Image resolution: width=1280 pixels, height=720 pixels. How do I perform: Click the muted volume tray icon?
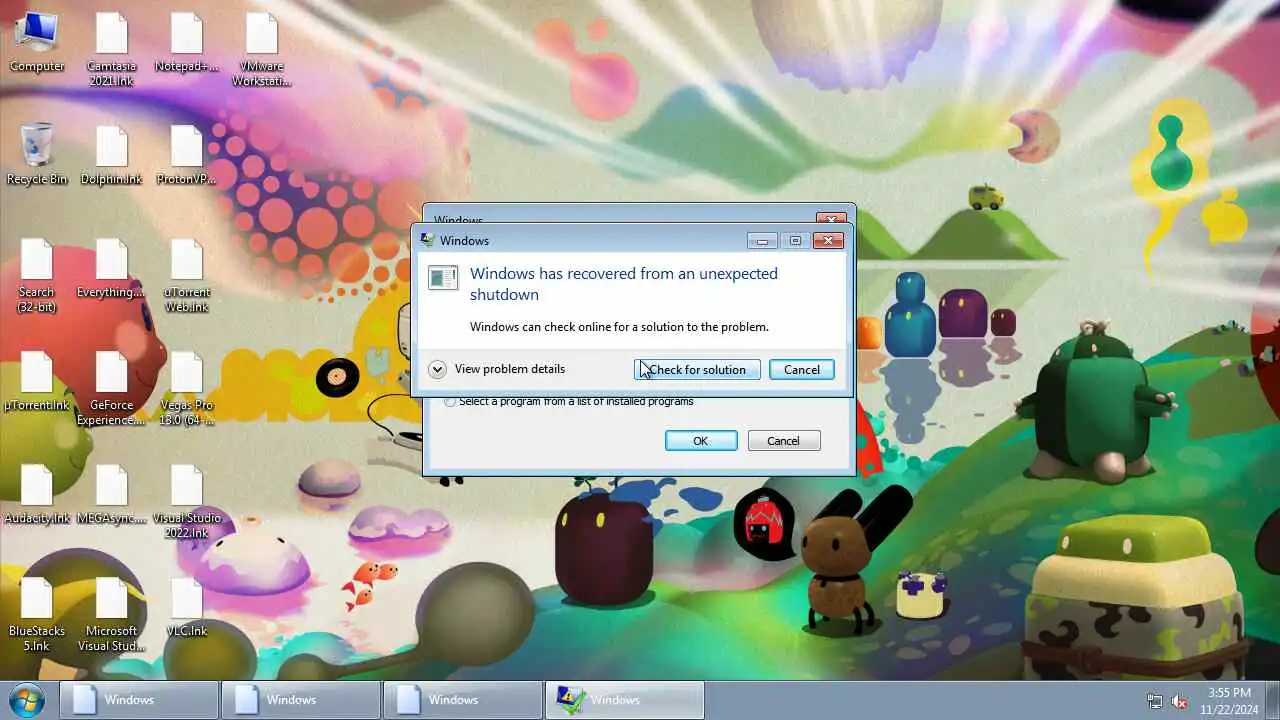(1179, 701)
